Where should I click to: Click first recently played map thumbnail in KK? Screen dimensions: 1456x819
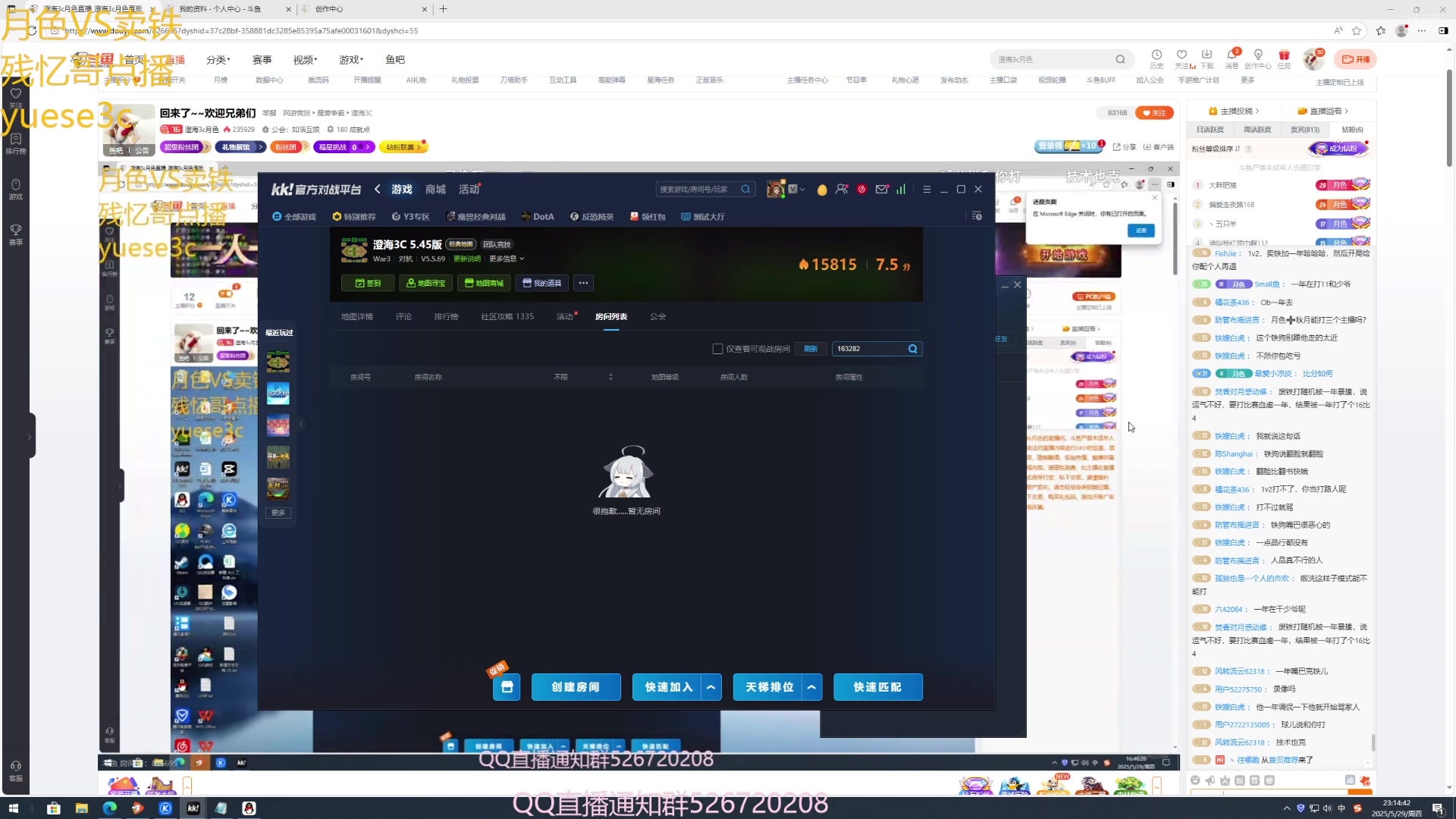278,362
